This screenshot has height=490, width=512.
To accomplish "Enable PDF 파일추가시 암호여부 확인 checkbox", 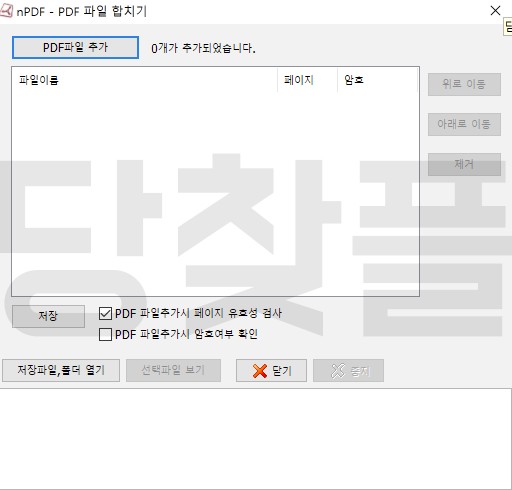I will pos(105,334).
